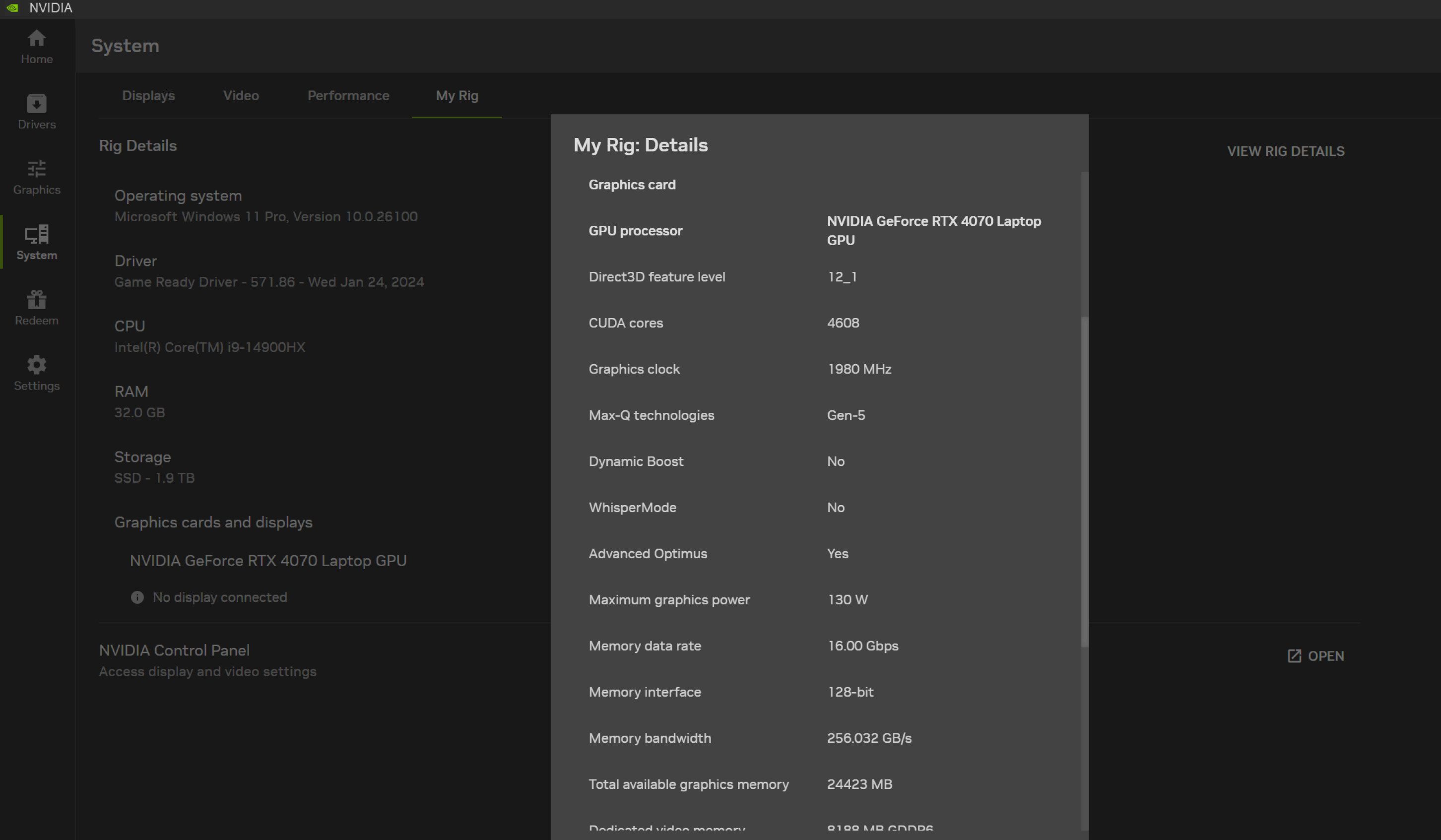Click the info icon beside No display connected
The image size is (1441, 840).
click(136, 597)
